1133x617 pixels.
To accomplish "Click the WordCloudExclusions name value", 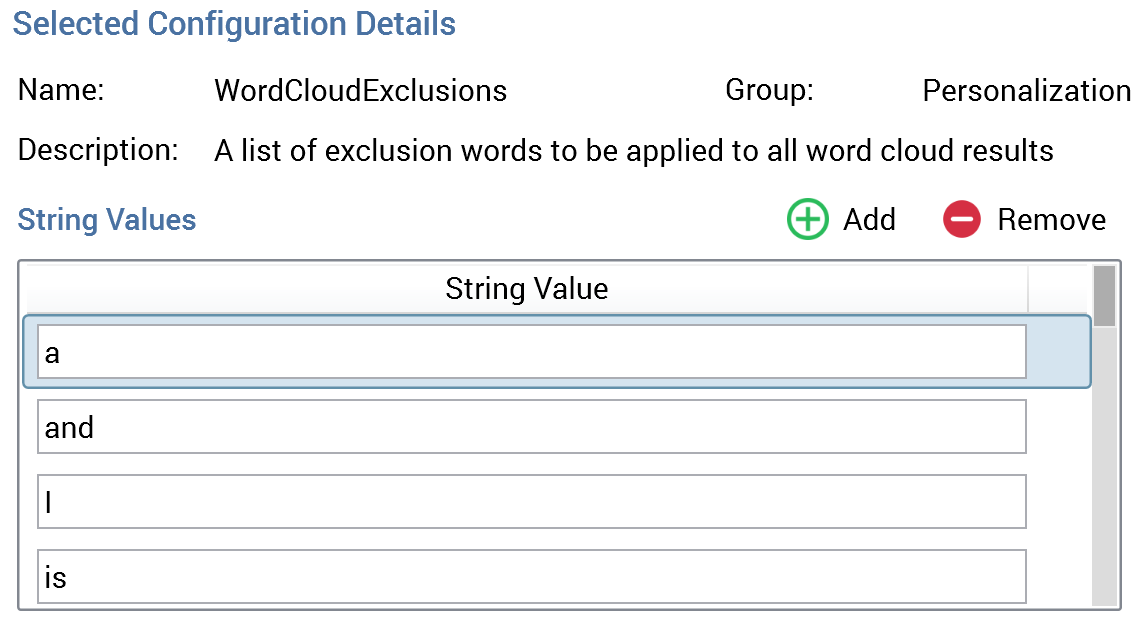I will [x=360, y=91].
